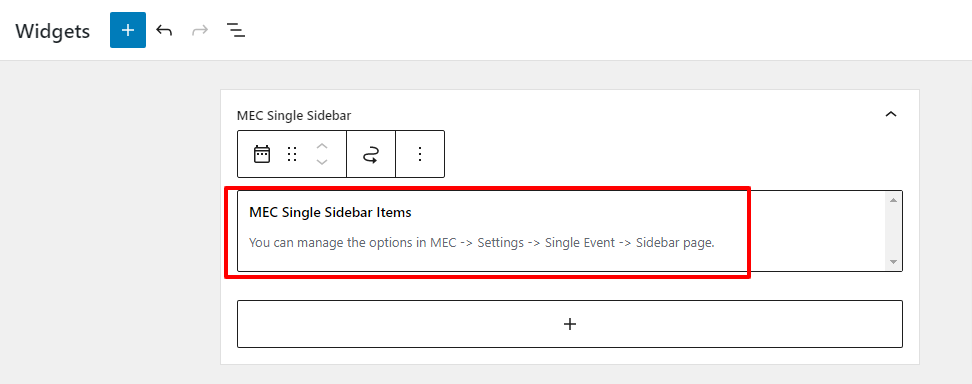This screenshot has width=972, height=384.
Task: Collapse the MEC Single Sidebar panel
Action: click(891, 114)
